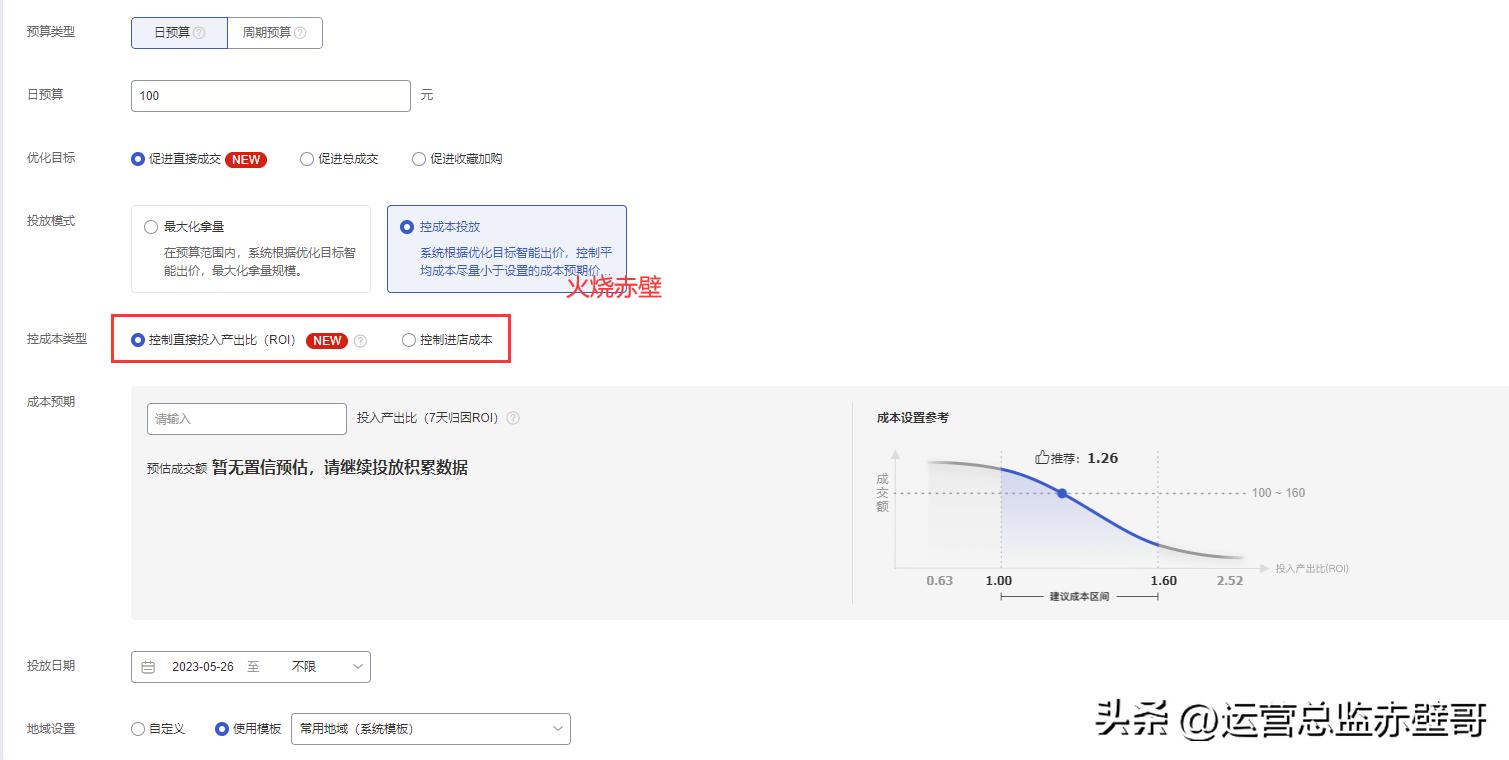The width and height of the screenshot is (1509, 760).
Task: Click the NEW badge next to 促进直接成交
Action: (x=247, y=159)
